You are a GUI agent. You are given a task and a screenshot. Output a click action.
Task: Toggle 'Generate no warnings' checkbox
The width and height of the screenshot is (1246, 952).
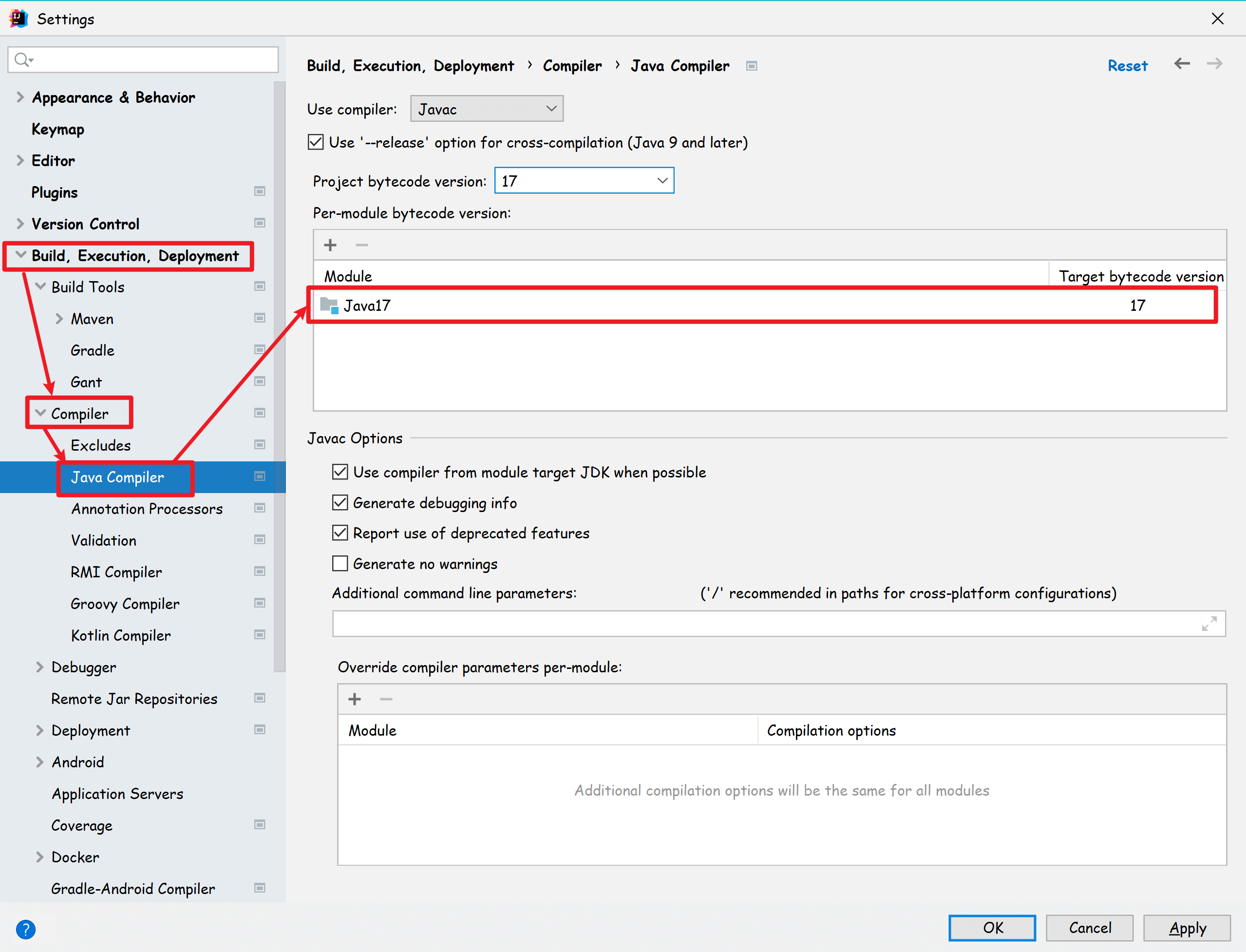click(x=340, y=563)
